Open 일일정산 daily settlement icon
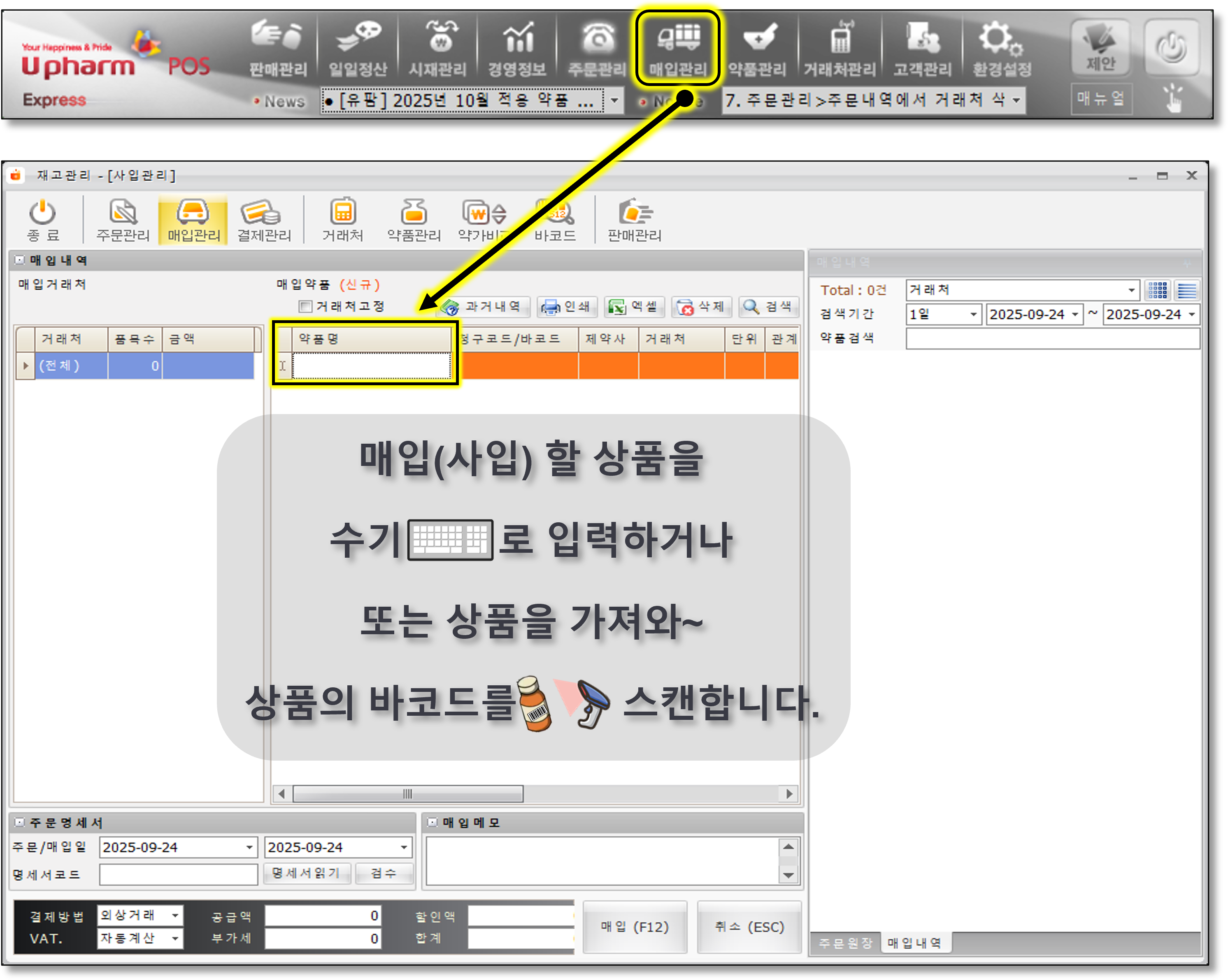 pos(358,50)
